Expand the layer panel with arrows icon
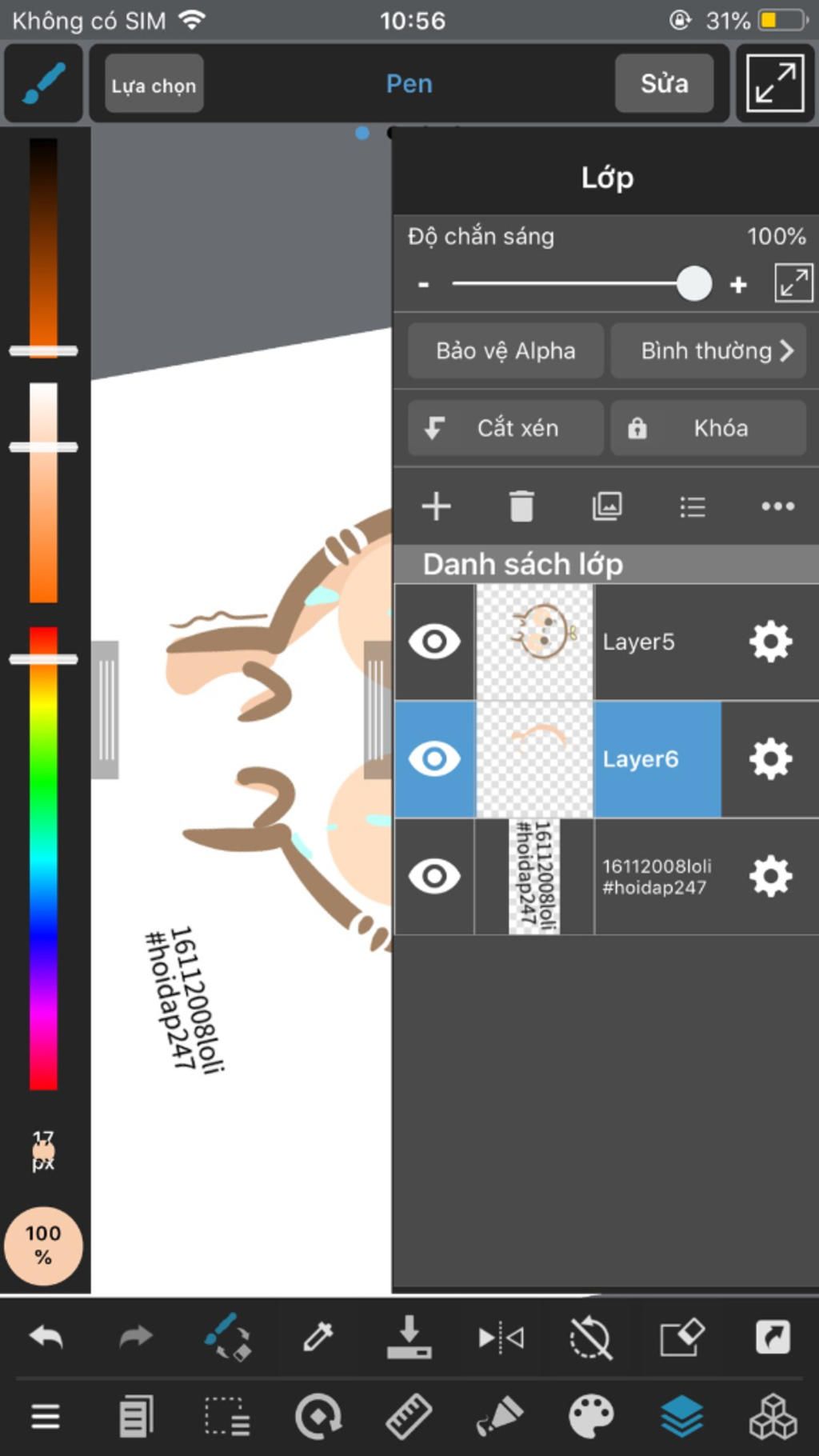Viewport: 819px width, 1456px height. coord(793,283)
